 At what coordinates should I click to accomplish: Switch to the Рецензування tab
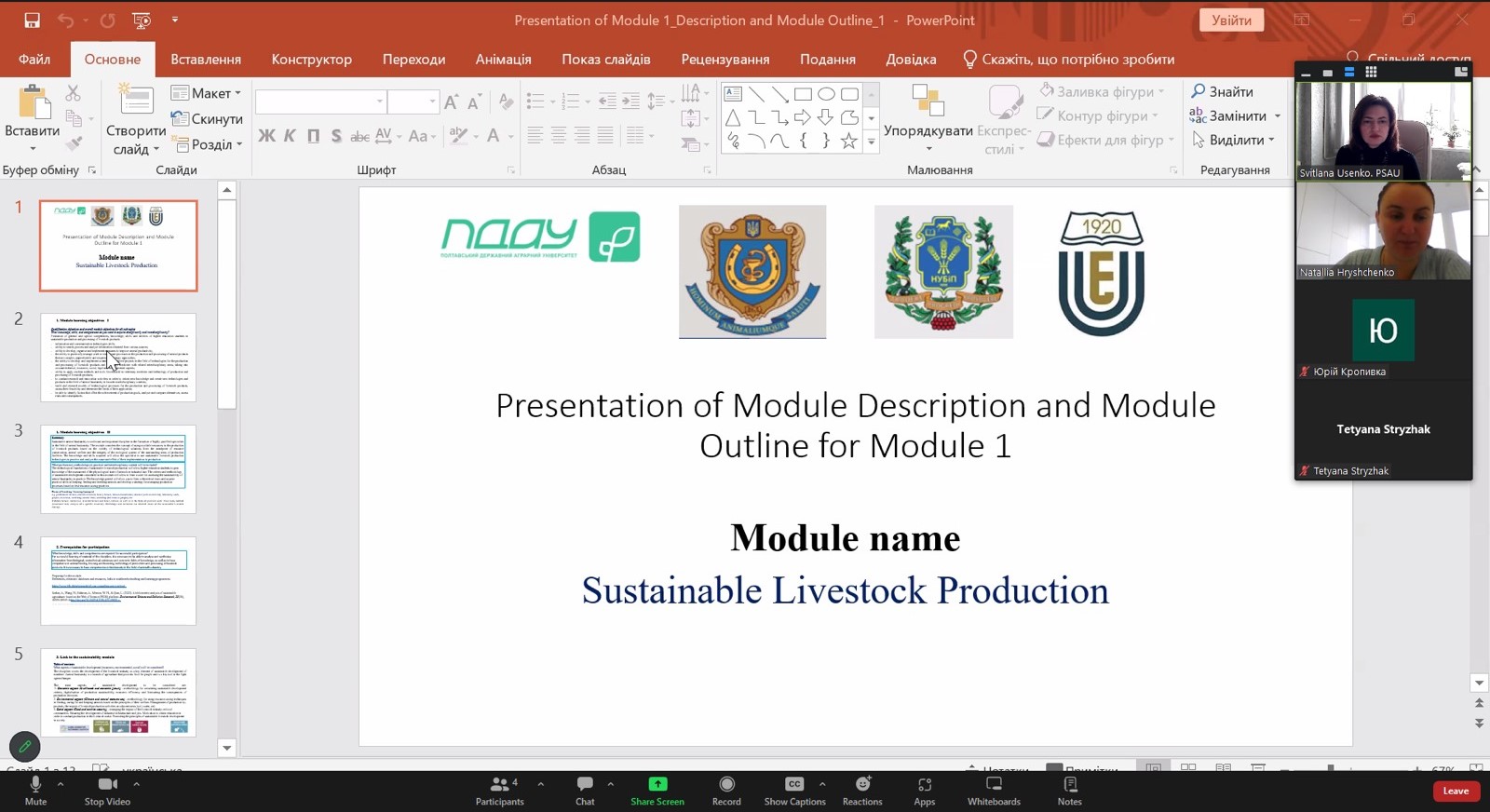point(725,59)
